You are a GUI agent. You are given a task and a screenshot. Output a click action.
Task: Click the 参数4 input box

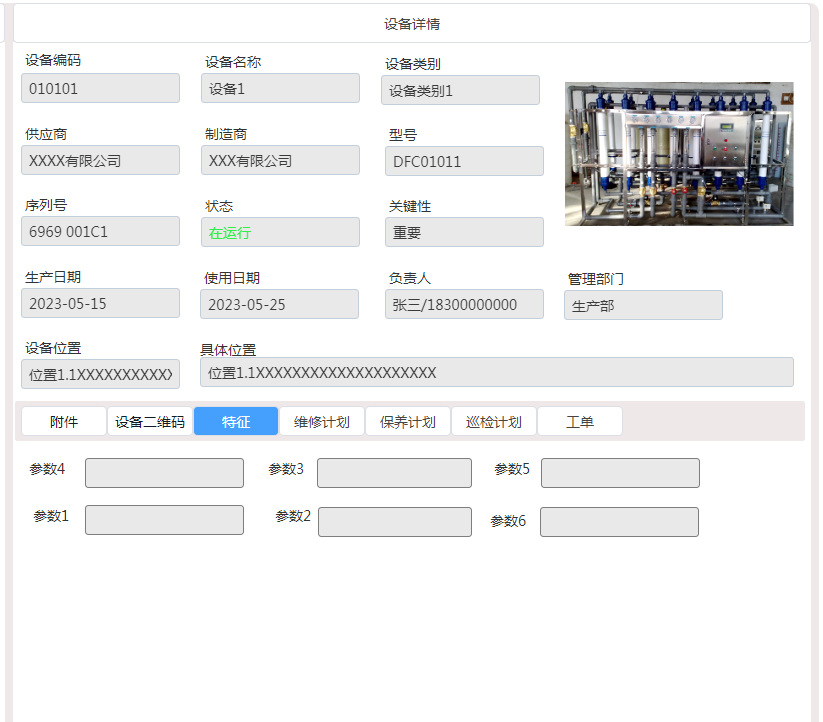tap(164, 473)
